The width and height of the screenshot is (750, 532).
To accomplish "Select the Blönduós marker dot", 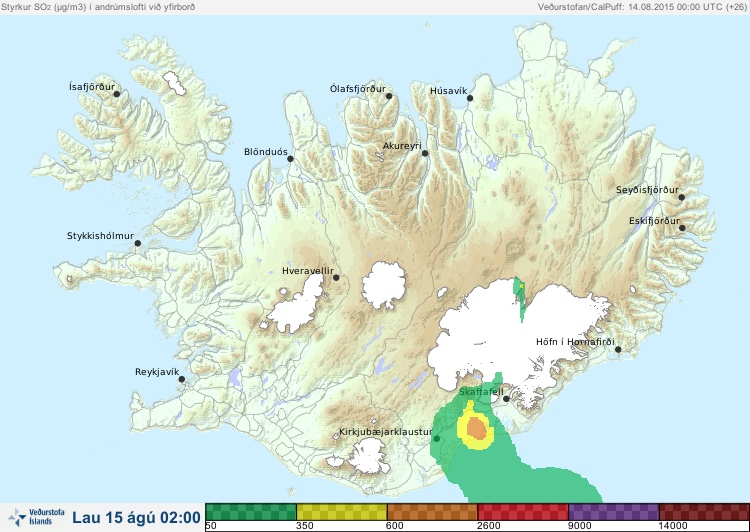I will (290, 159).
